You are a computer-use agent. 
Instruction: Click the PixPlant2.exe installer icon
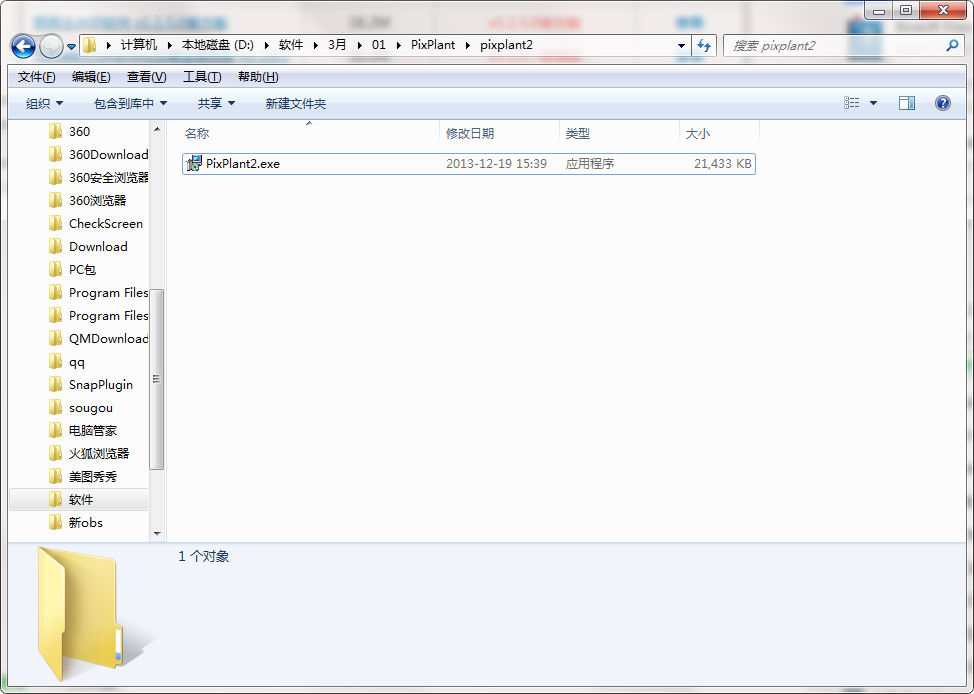pos(194,163)
